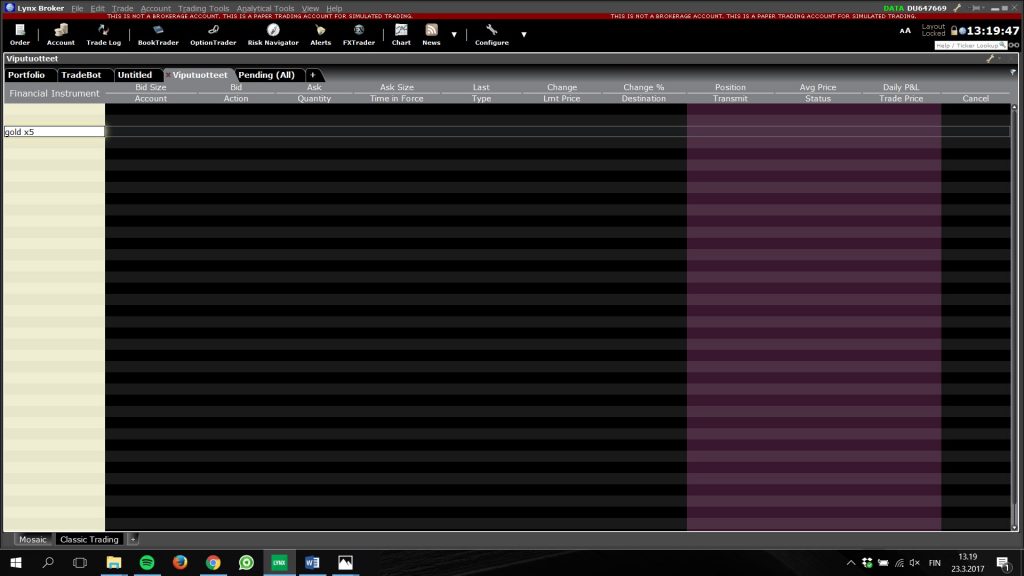
Task: Switch to the Untitled tab
Action: tap(135, 75)
